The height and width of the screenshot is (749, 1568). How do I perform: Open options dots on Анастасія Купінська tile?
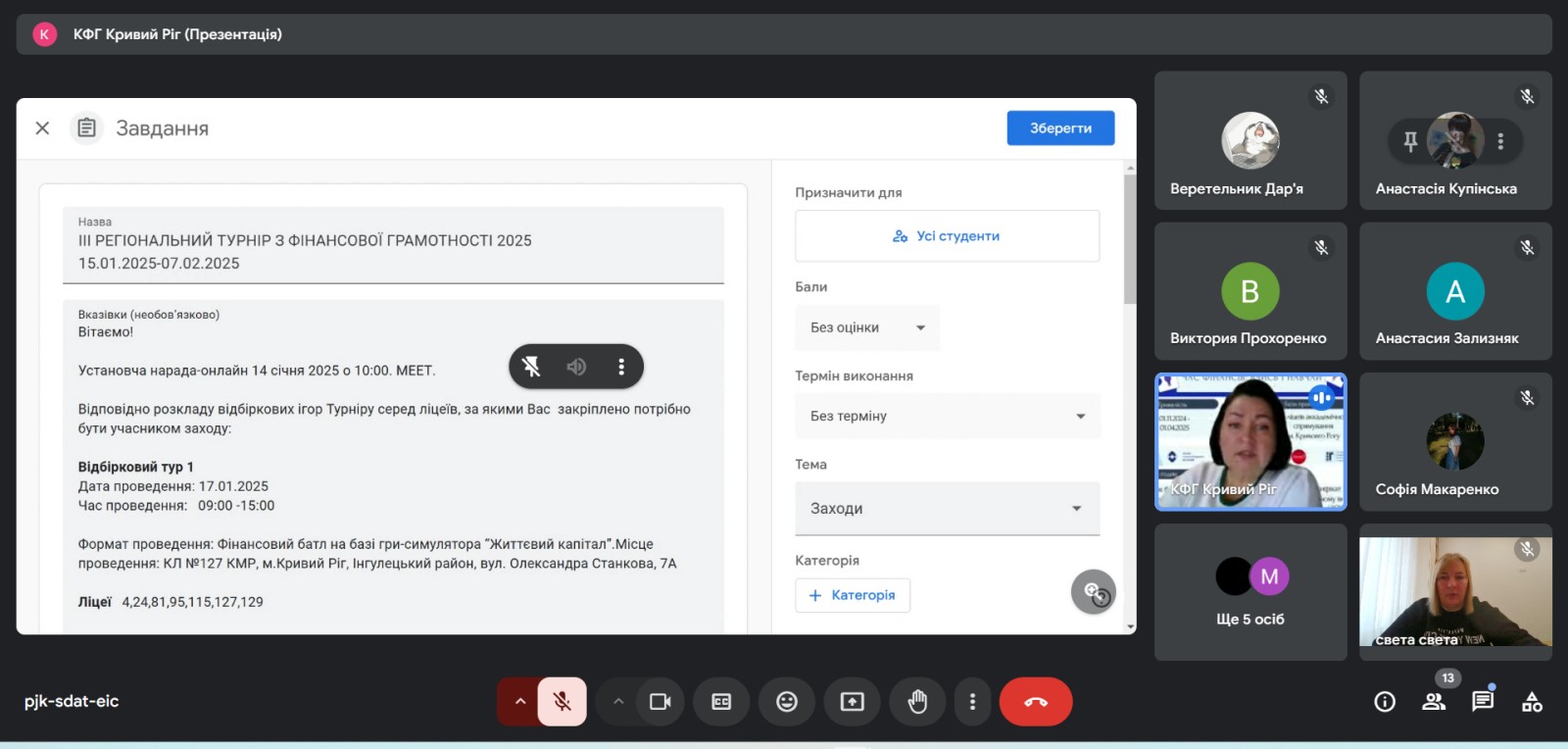(1500, 141)
